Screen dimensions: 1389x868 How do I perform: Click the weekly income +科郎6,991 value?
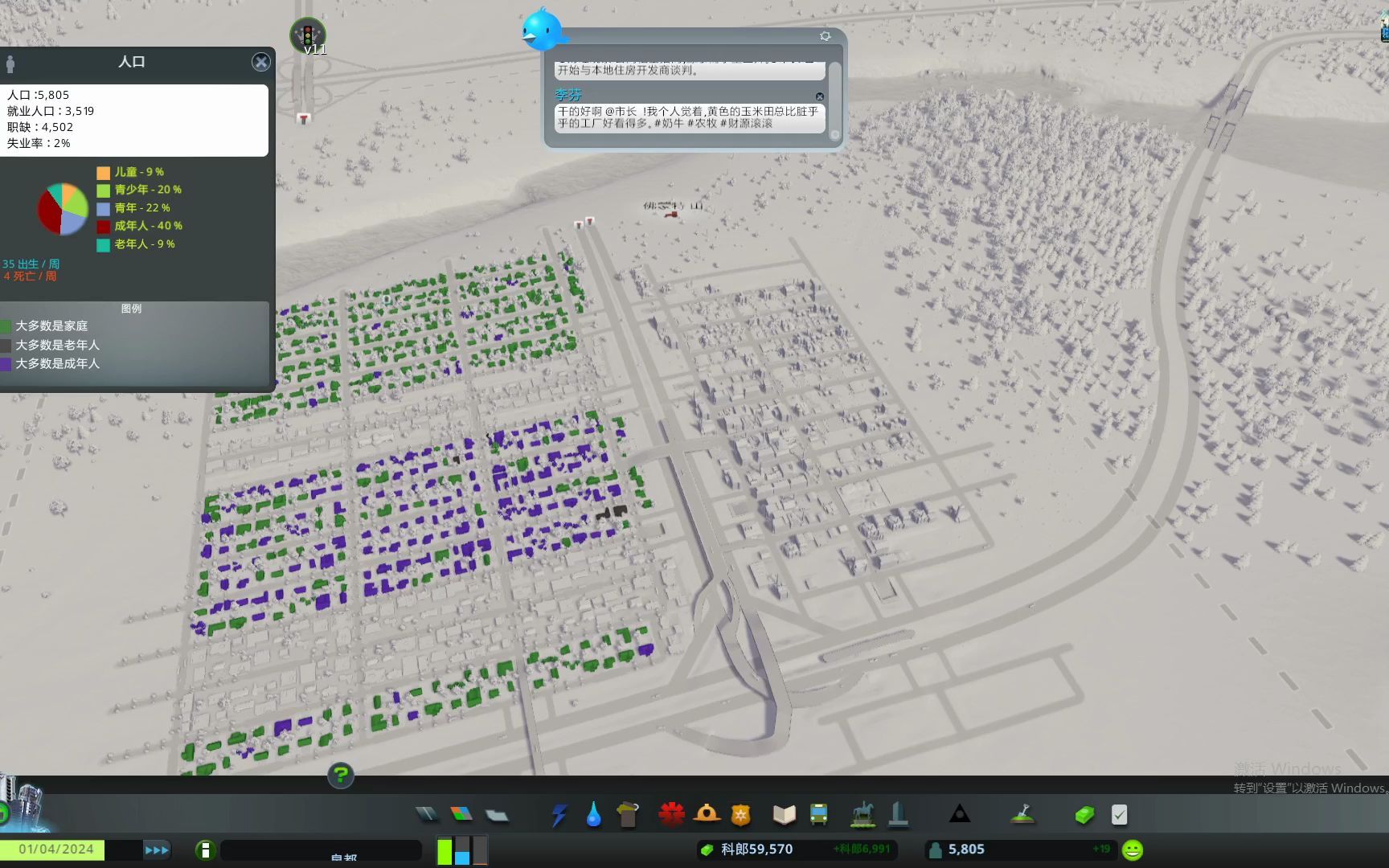[x=862, y=850]
